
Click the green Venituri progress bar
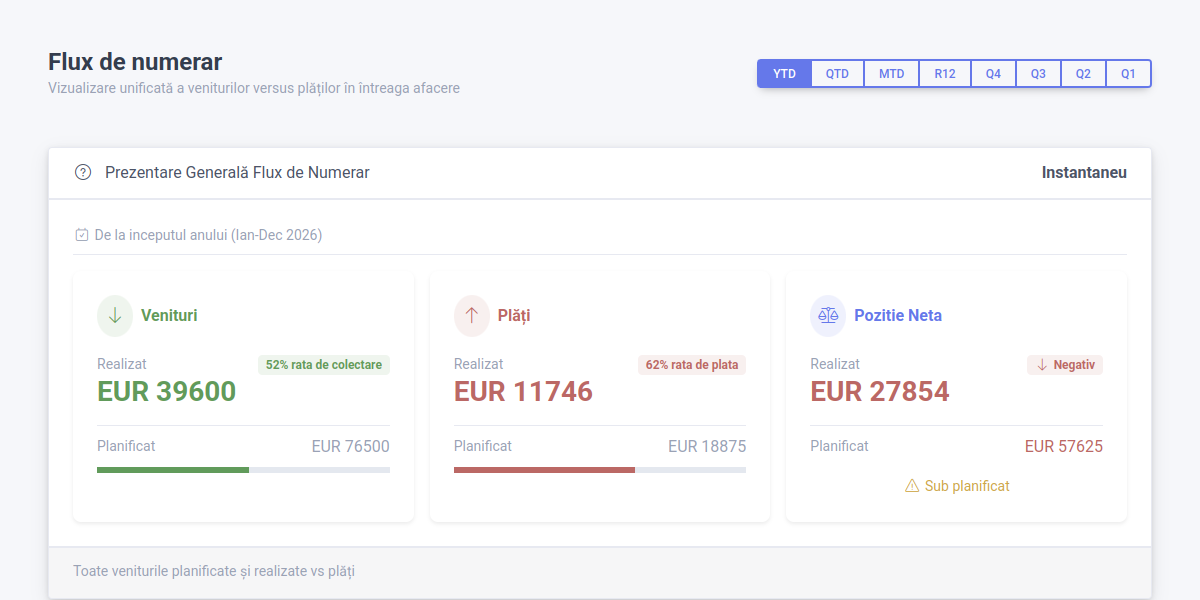(x=172, y=469)
